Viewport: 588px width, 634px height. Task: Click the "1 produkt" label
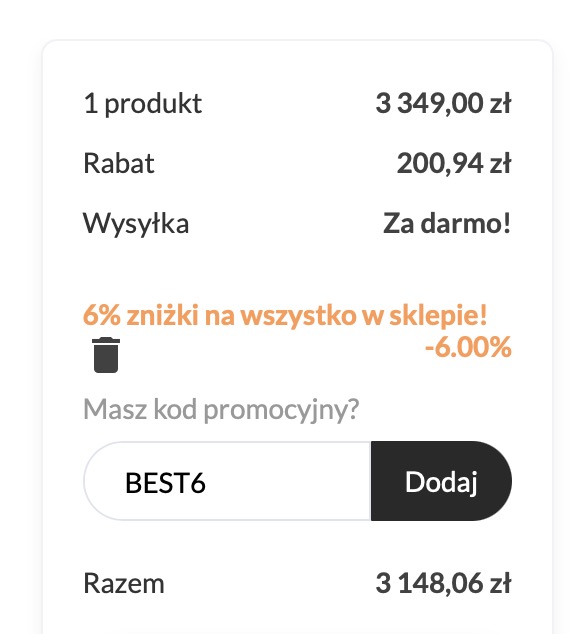pyautogui.click(x=142, y=104)
